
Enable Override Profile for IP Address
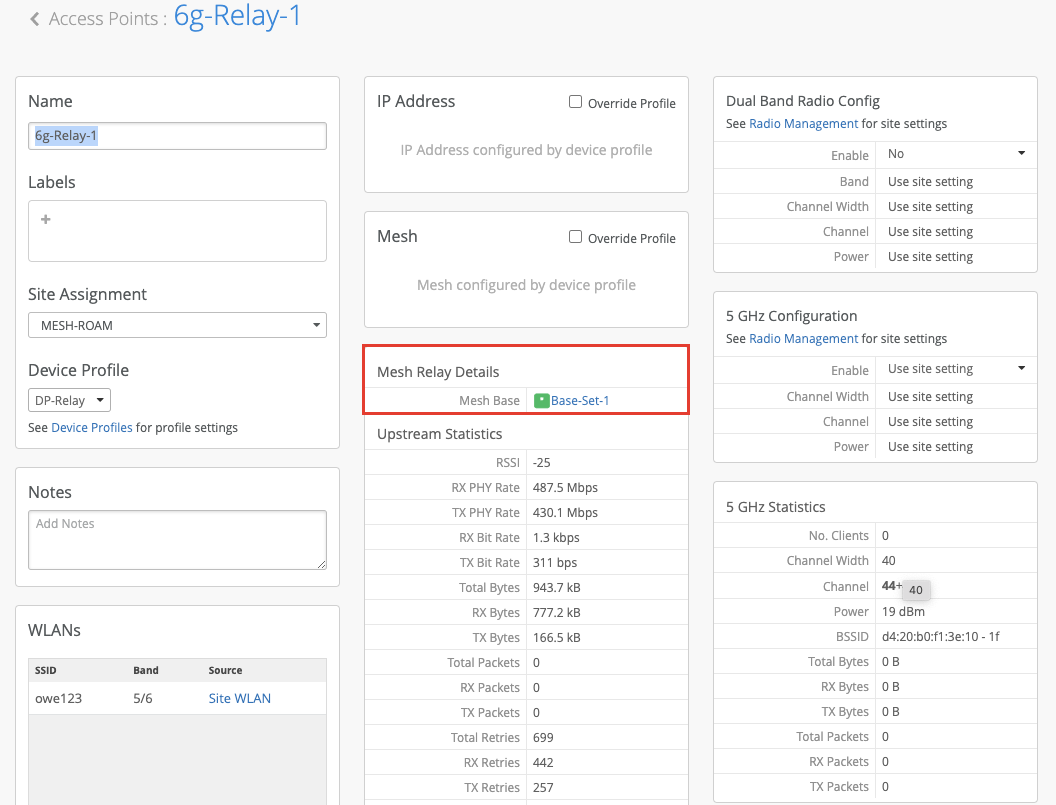pyautogui.click(x=575, y=102)
